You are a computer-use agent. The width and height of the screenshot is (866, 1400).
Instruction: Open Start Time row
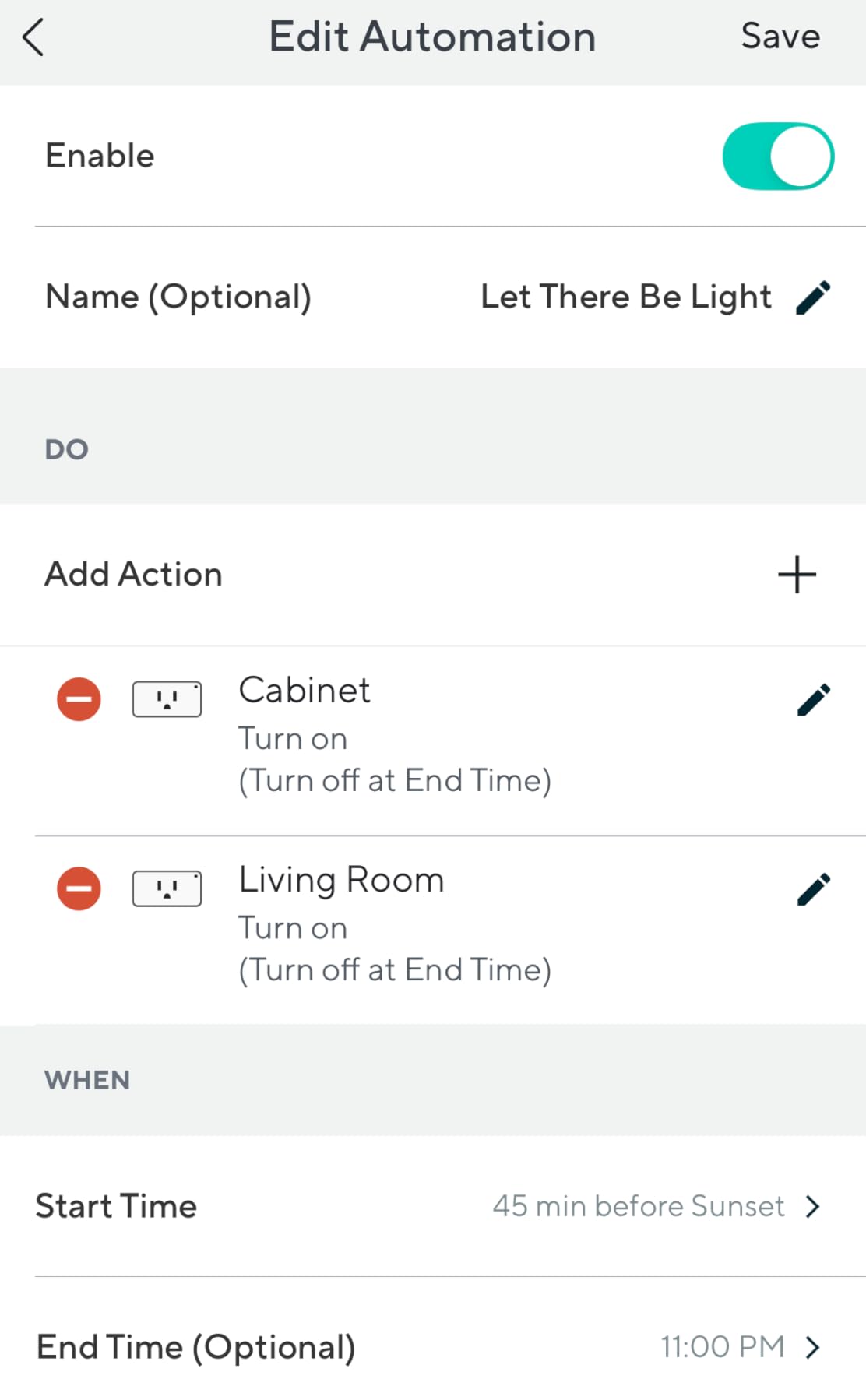click(116, 1206)
